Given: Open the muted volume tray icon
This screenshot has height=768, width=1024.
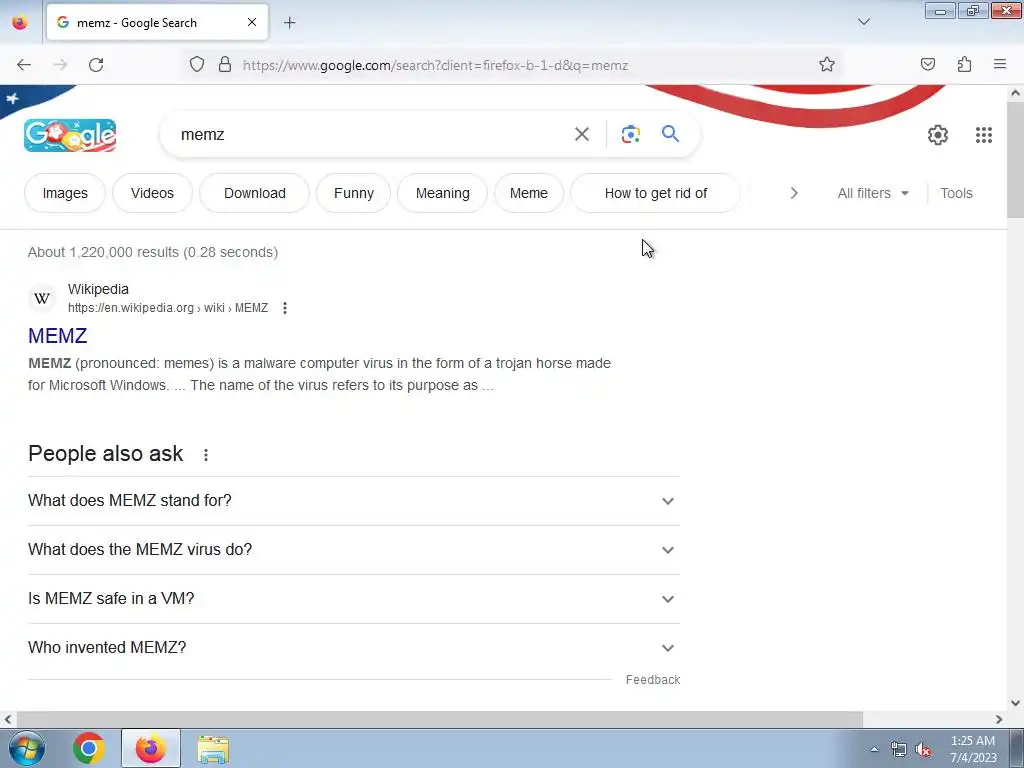Looking at the screenshot, I should click(923, 749).
